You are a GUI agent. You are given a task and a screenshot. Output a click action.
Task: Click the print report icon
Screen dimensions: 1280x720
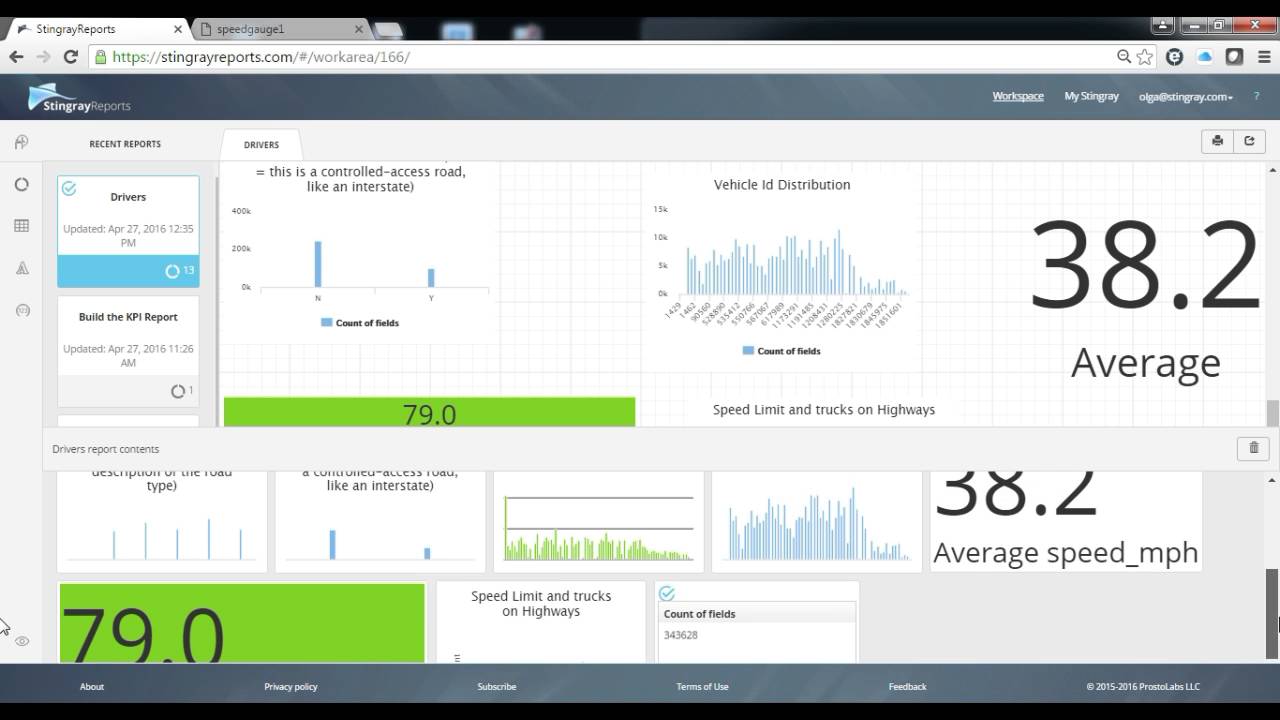pos(1217,141)
